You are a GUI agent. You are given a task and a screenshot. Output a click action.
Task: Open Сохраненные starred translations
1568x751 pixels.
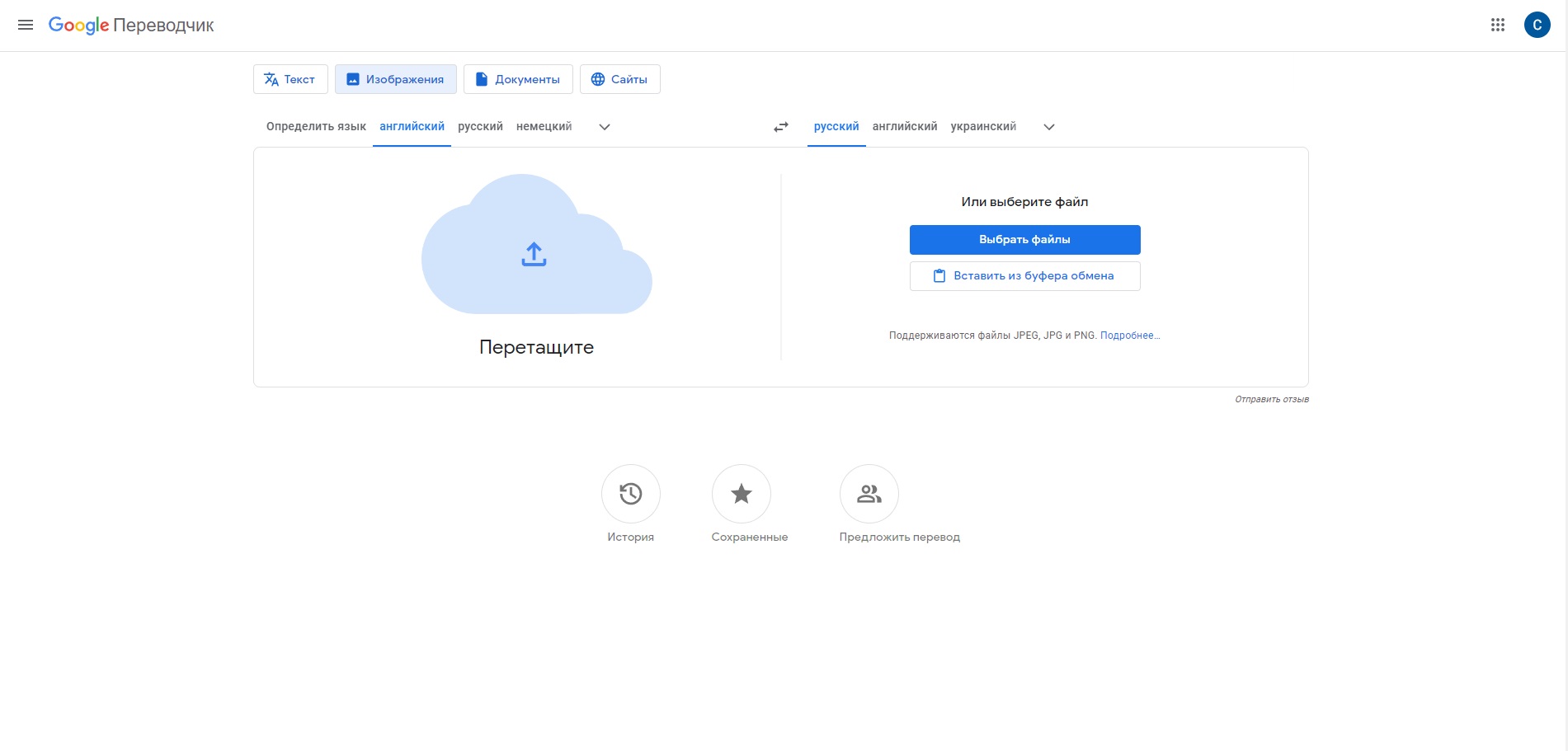742,494
